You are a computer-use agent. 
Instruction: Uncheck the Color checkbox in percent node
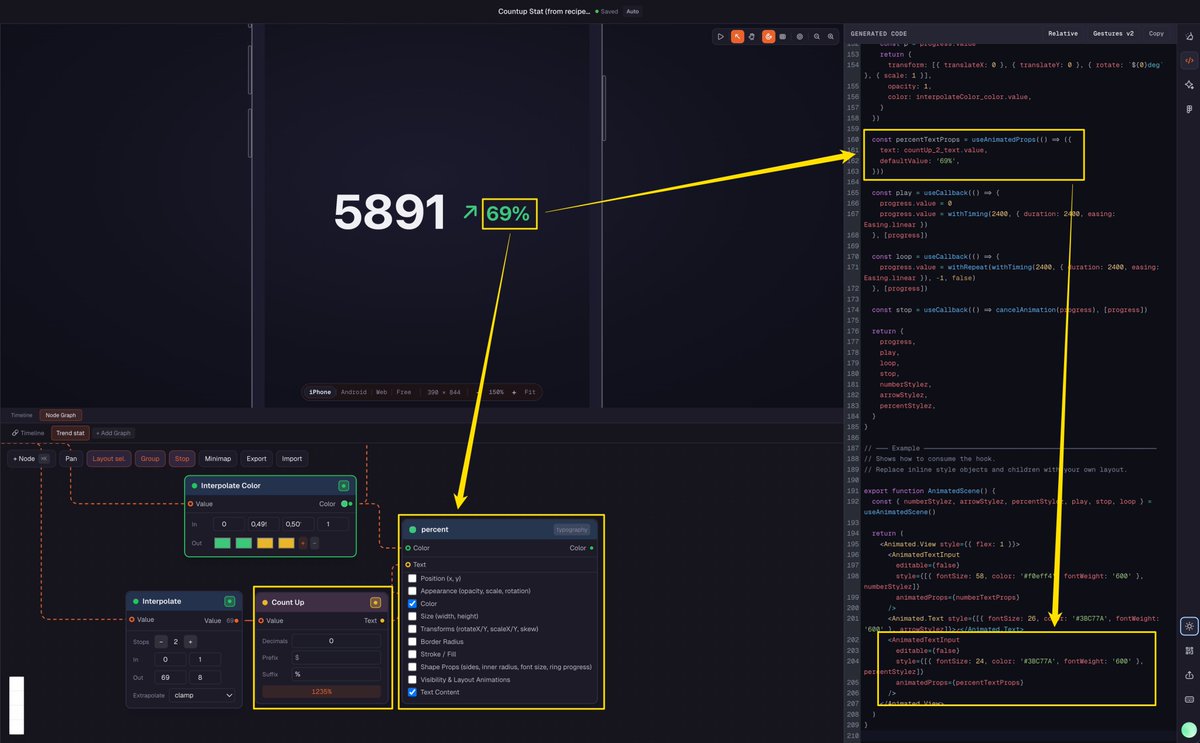[x=412, y=604]
